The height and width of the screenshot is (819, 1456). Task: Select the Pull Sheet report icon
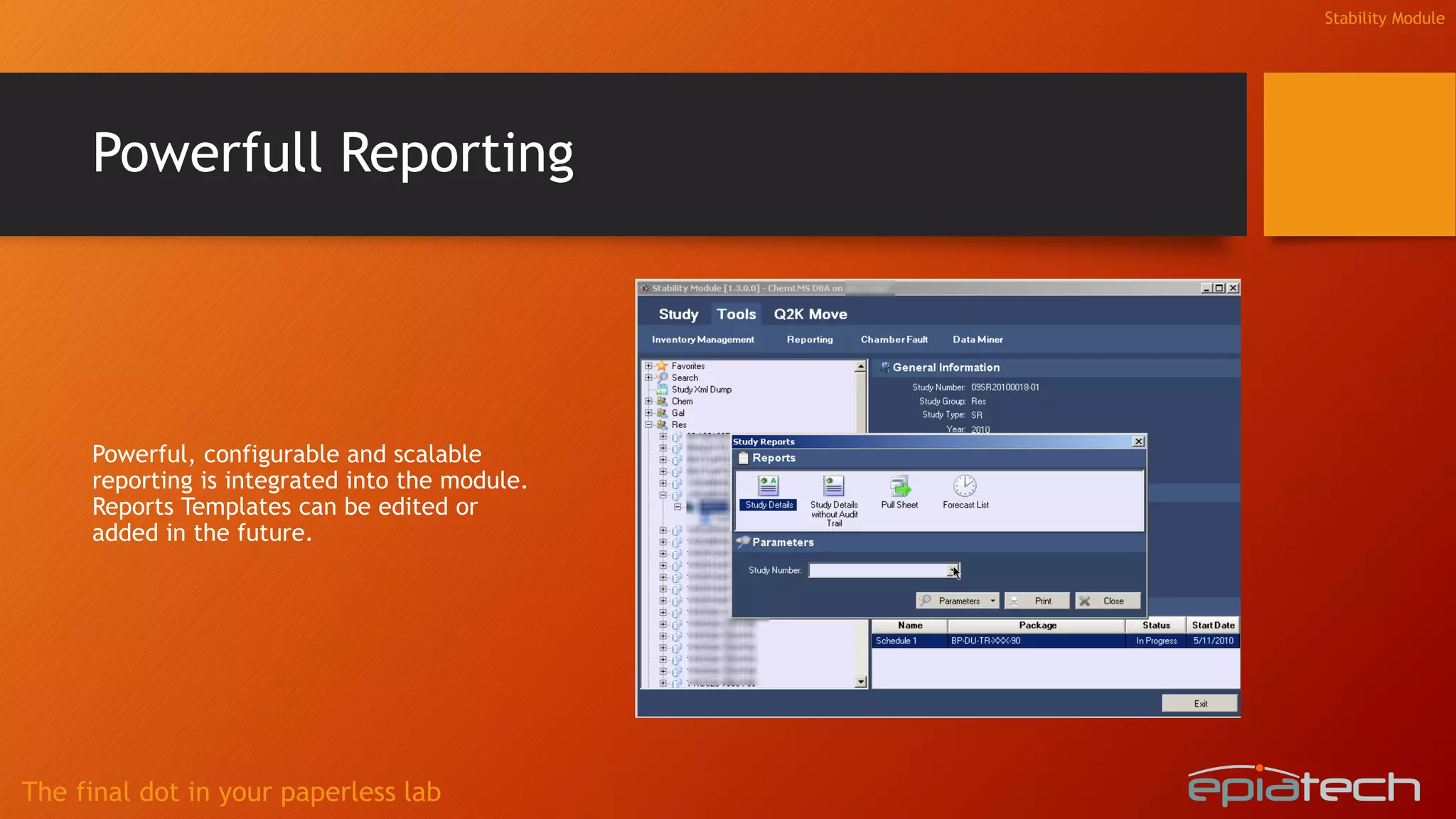pos(899,487)
